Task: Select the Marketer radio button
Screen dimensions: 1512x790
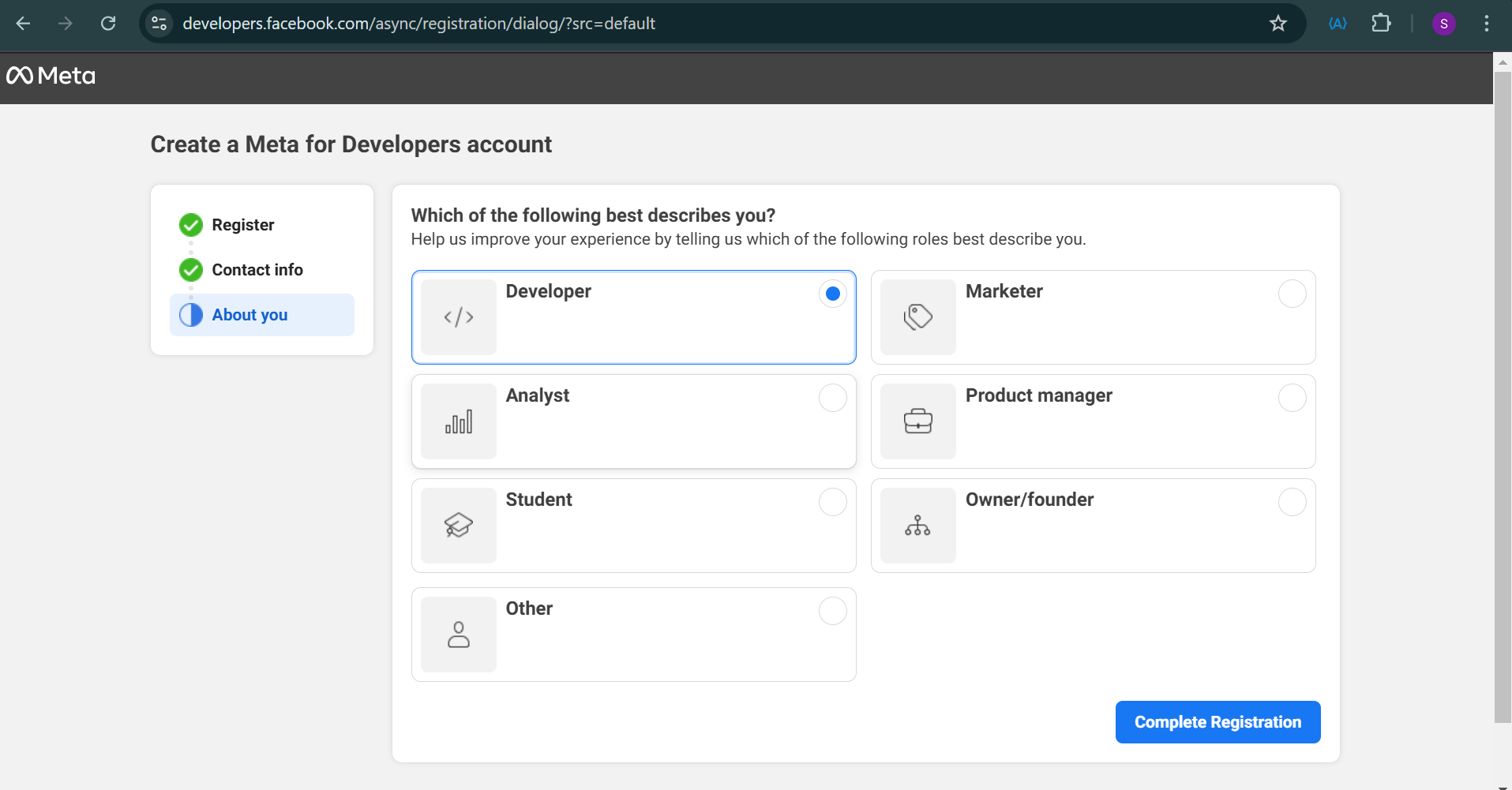Action: tap(1293, 293)
